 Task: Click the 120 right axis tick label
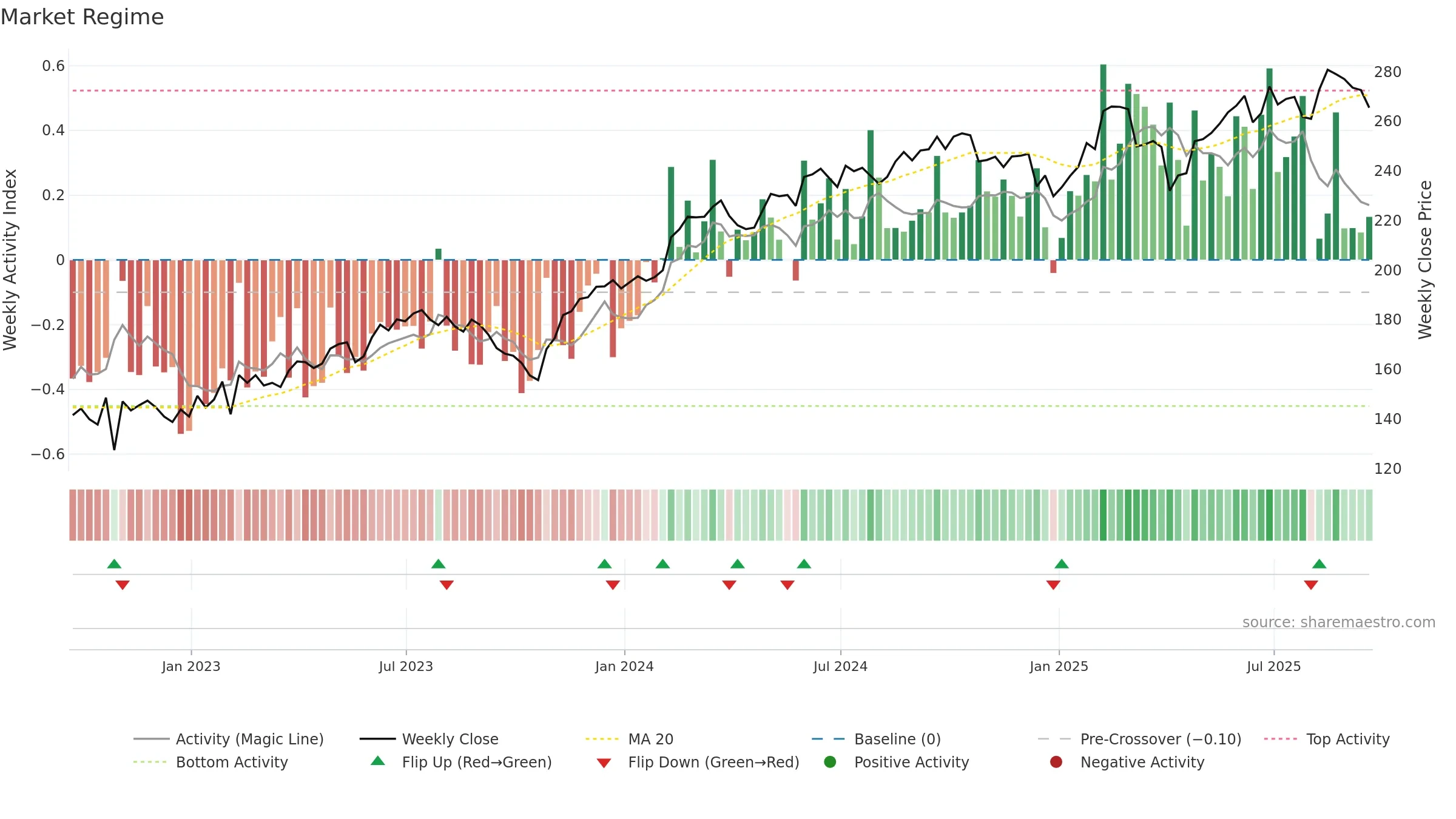[x=1387, y=469]
